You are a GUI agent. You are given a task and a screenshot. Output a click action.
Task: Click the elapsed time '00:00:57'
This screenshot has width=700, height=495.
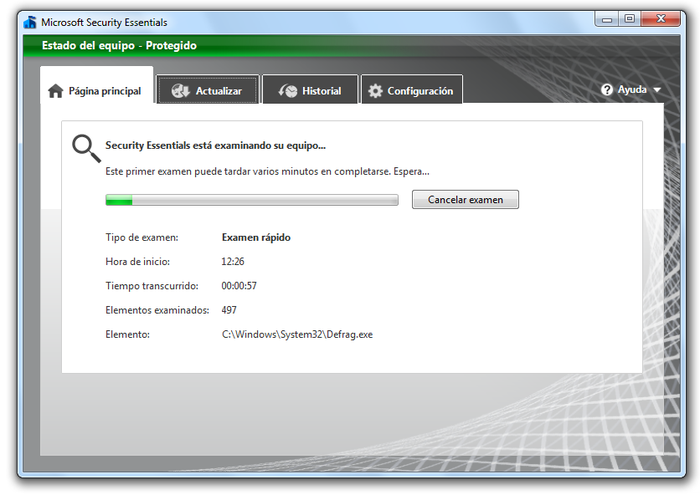coord(239,286)
